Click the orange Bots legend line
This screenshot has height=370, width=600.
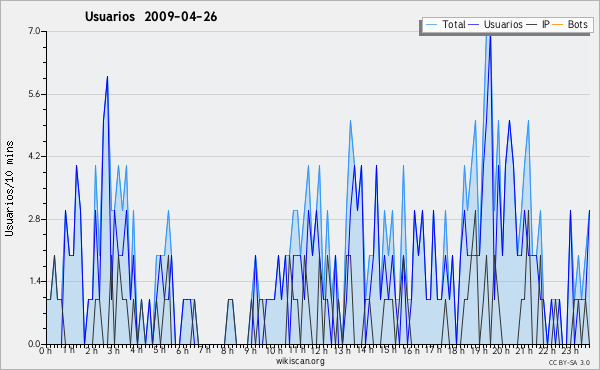[558, 25]
